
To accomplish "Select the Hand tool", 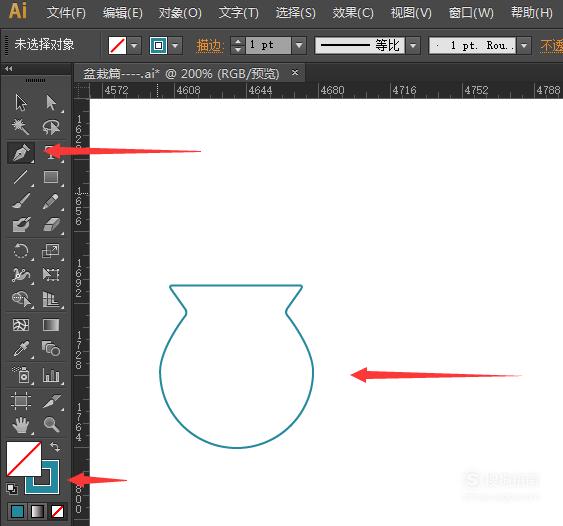I will 21,425.
